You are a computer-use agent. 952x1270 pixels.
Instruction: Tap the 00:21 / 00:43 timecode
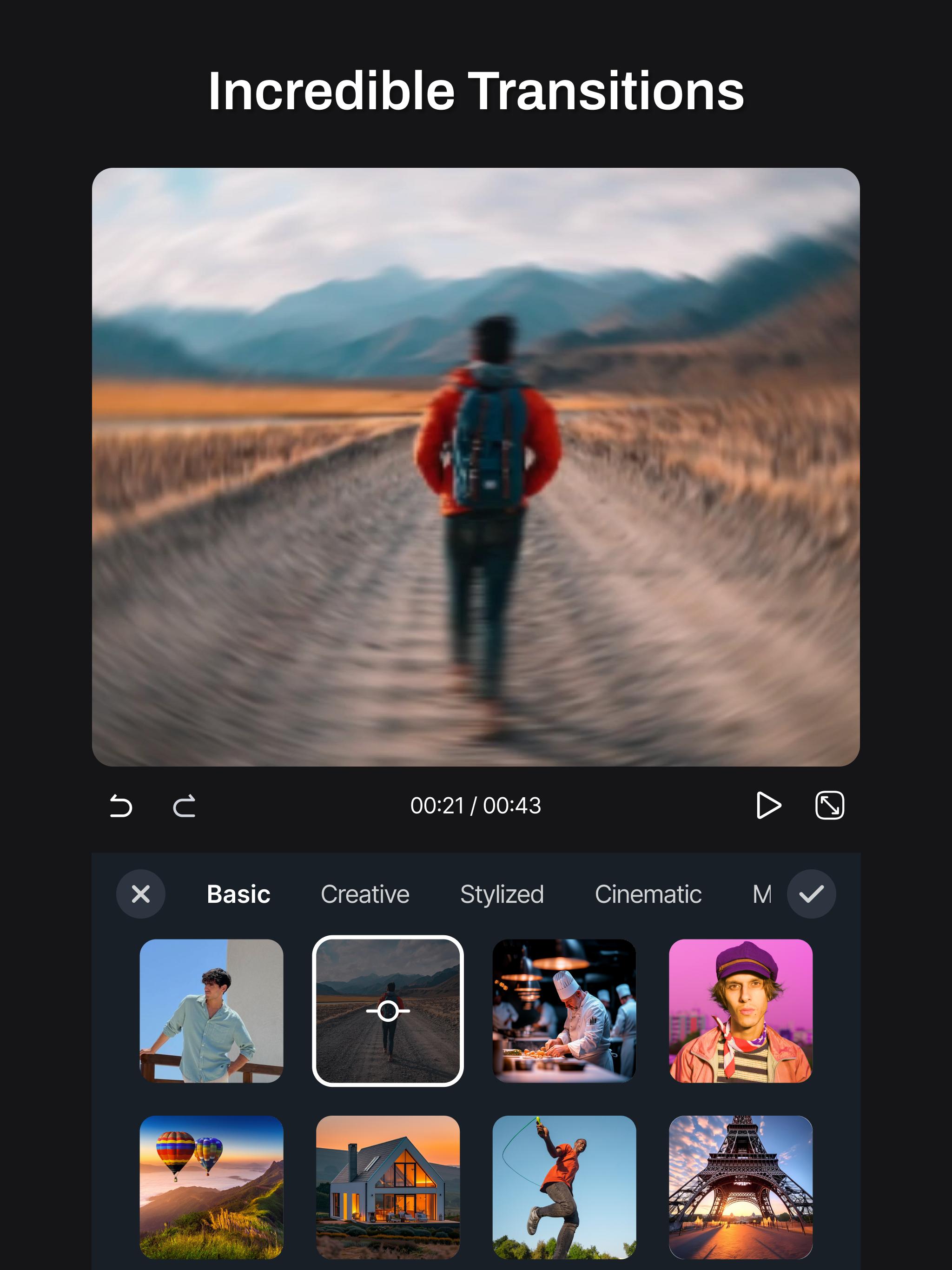pos(476,806)
